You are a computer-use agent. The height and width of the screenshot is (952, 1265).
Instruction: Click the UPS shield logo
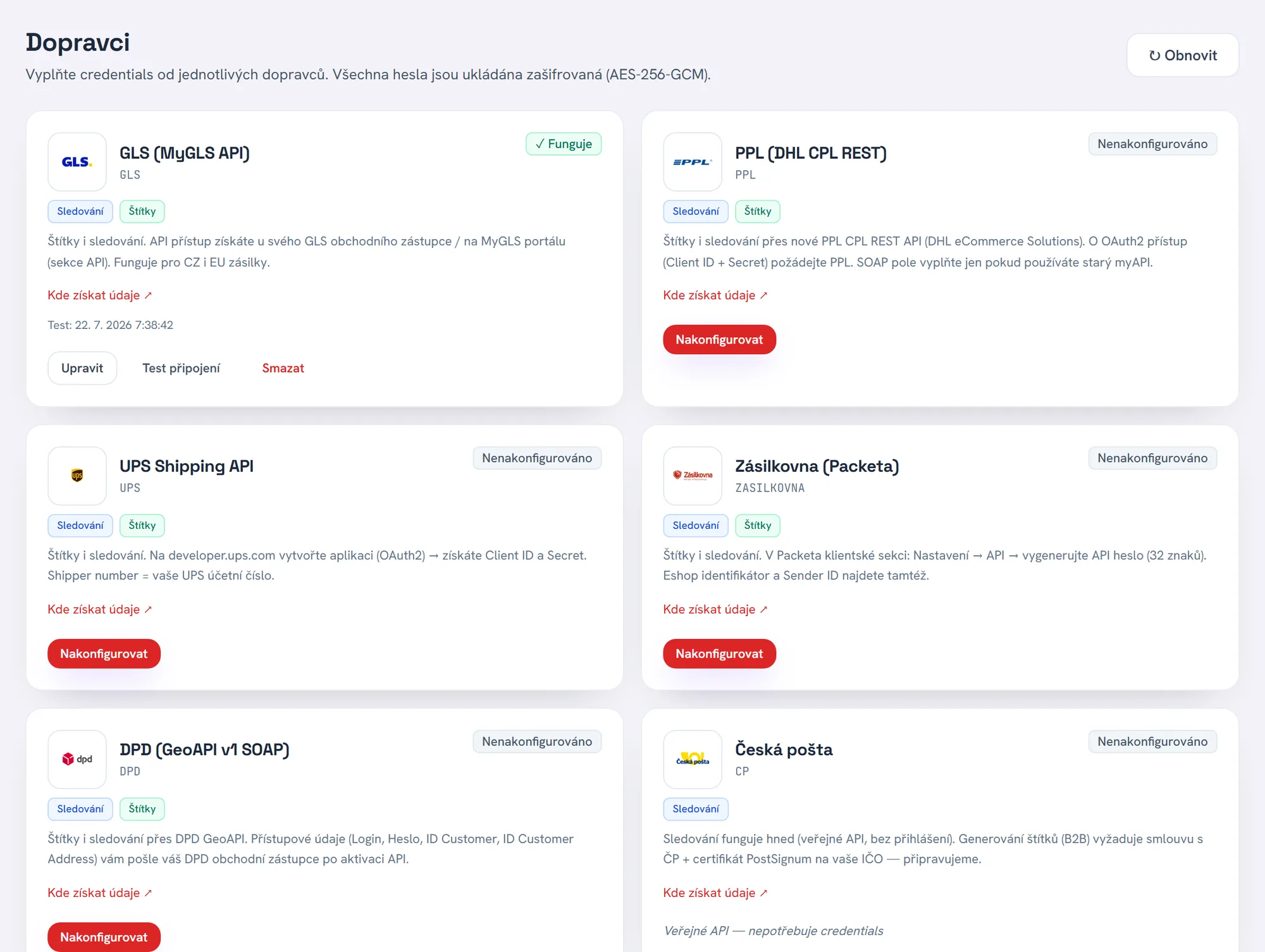[77, 476]
